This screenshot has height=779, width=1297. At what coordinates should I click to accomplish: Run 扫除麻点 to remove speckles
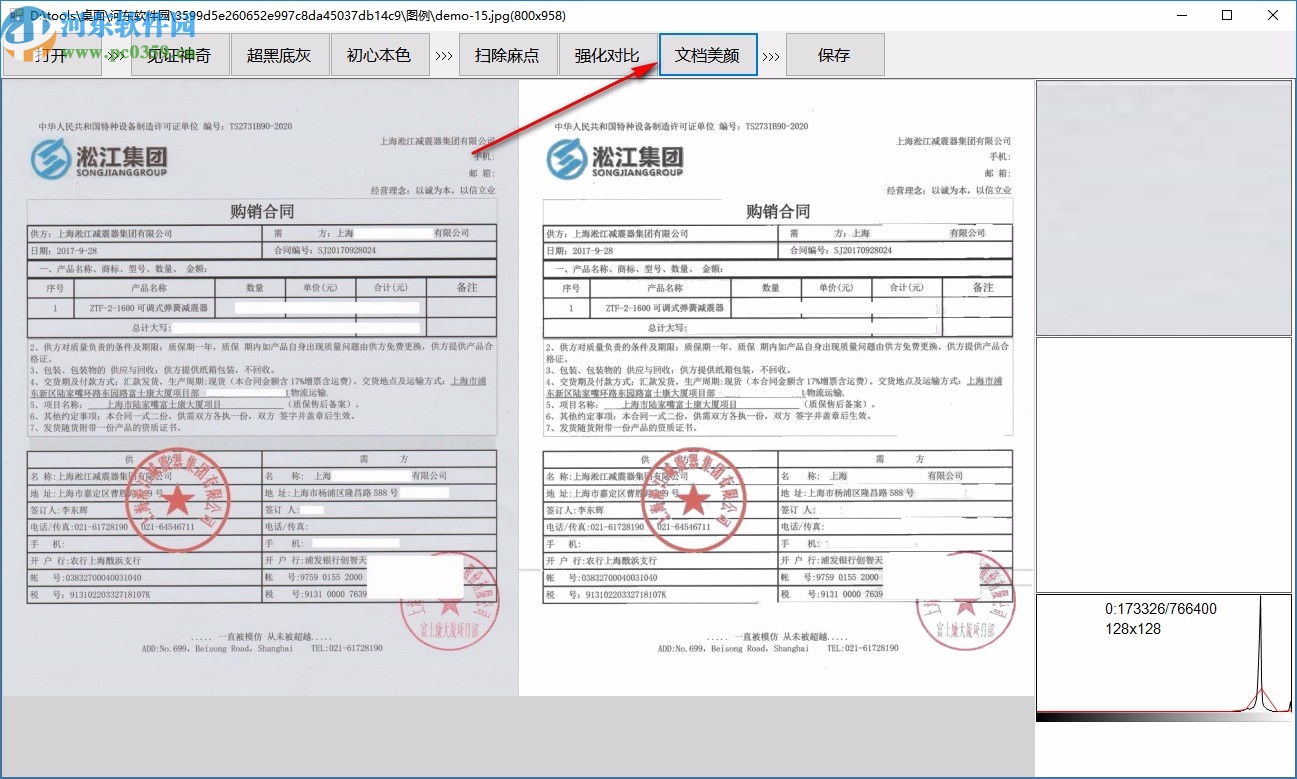coord(509,55)
